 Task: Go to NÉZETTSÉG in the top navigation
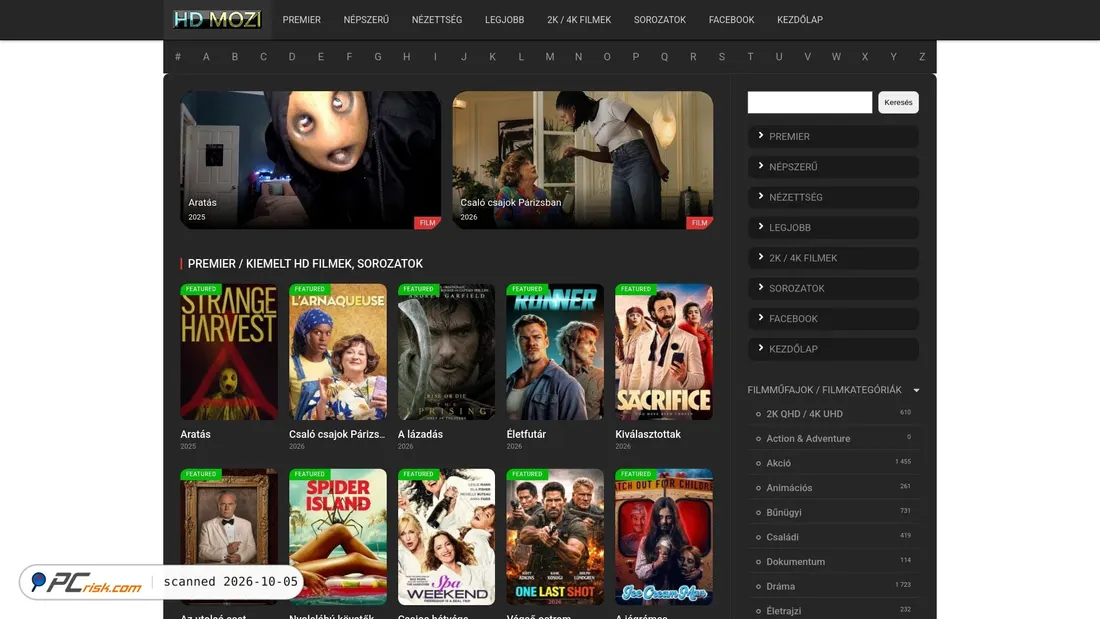(437, 20)
